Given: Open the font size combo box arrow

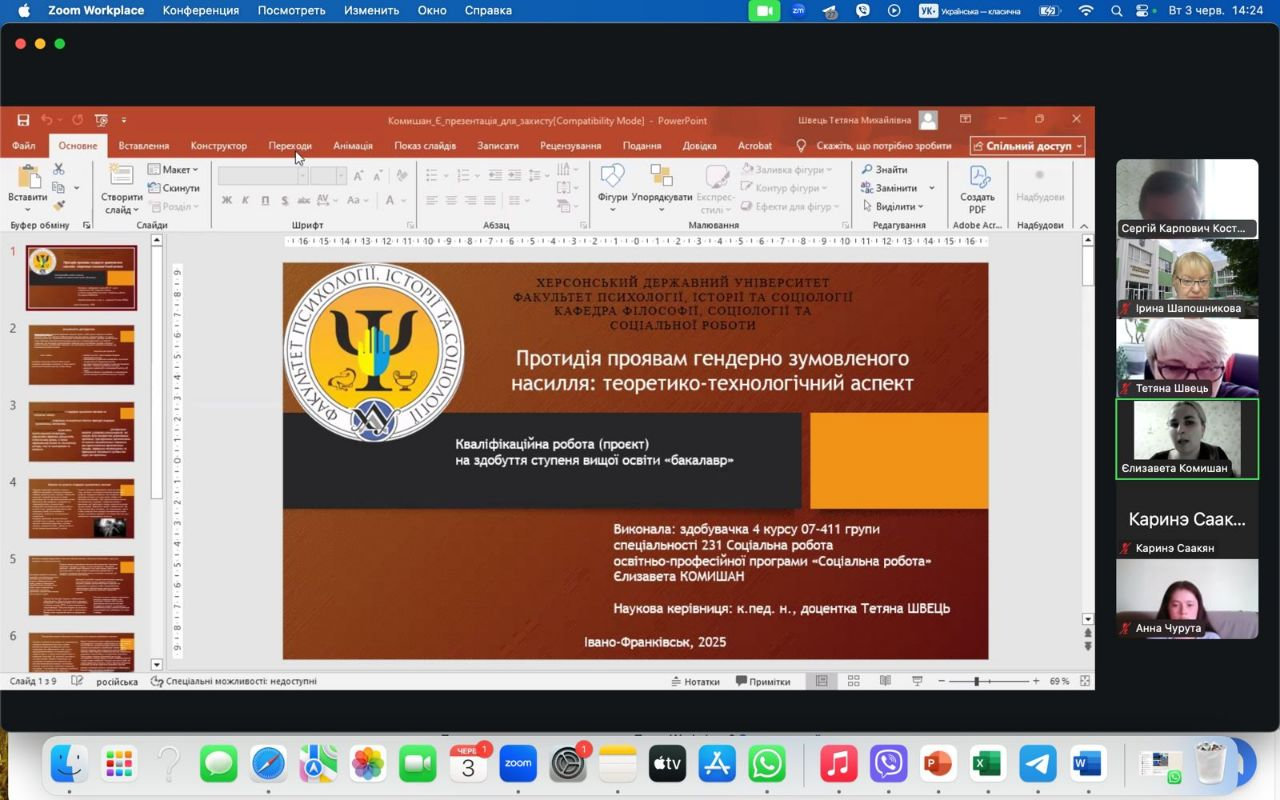Looking at the screenshot, I should (340, 176).
